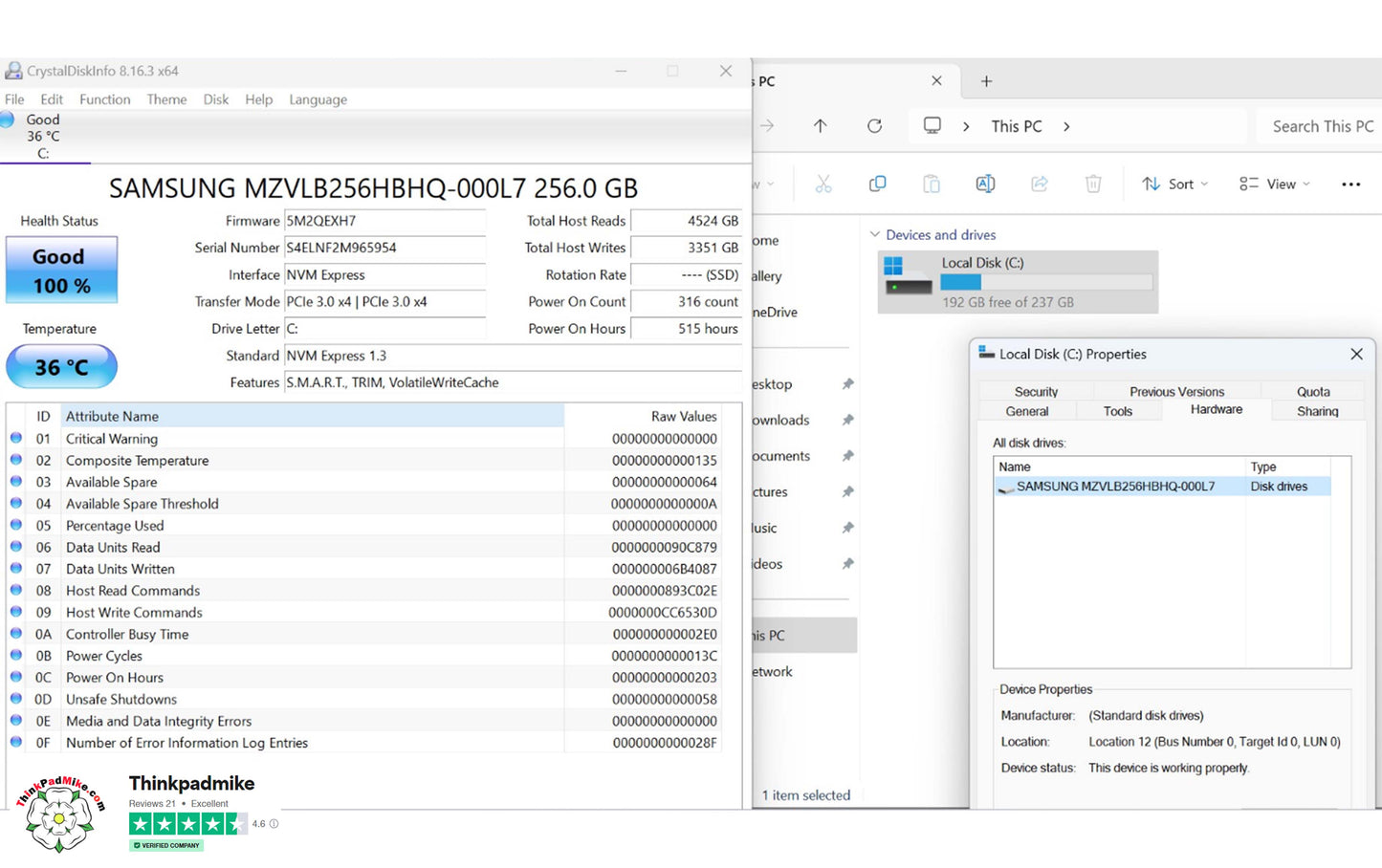This screenshot has width=1382, height=868.
Task: Click the This PC monitor icon in address bar
Action: pos(932,125)
